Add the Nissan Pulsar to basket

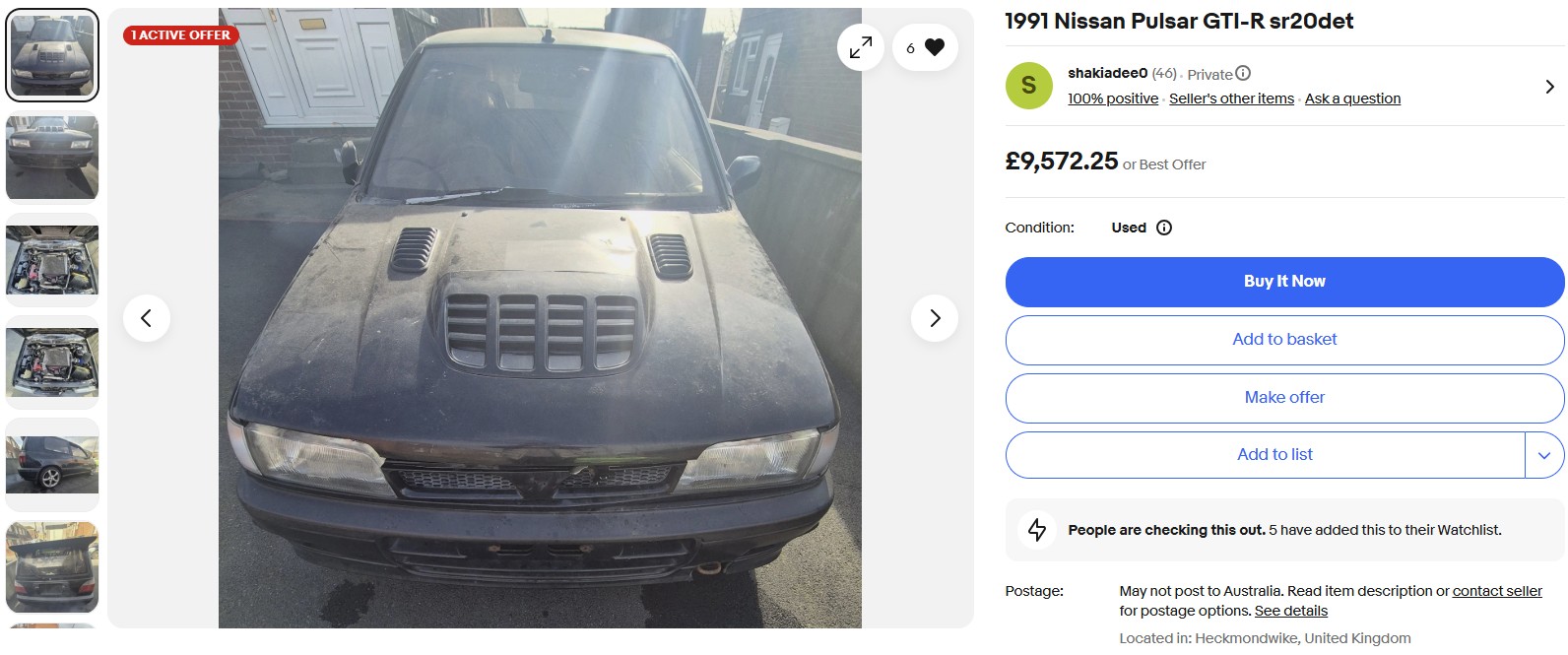click(1284, 340)
